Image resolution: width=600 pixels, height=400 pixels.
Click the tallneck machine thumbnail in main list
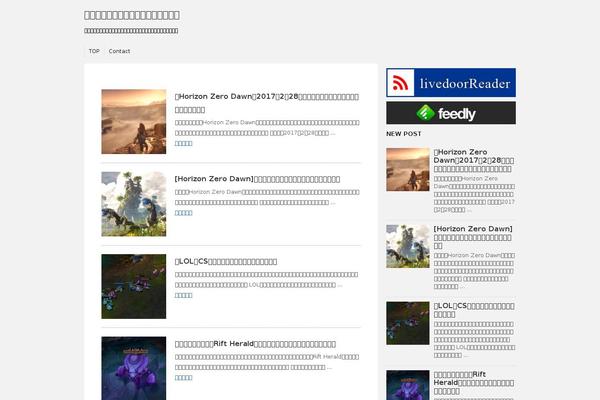[x=134, y=204]
